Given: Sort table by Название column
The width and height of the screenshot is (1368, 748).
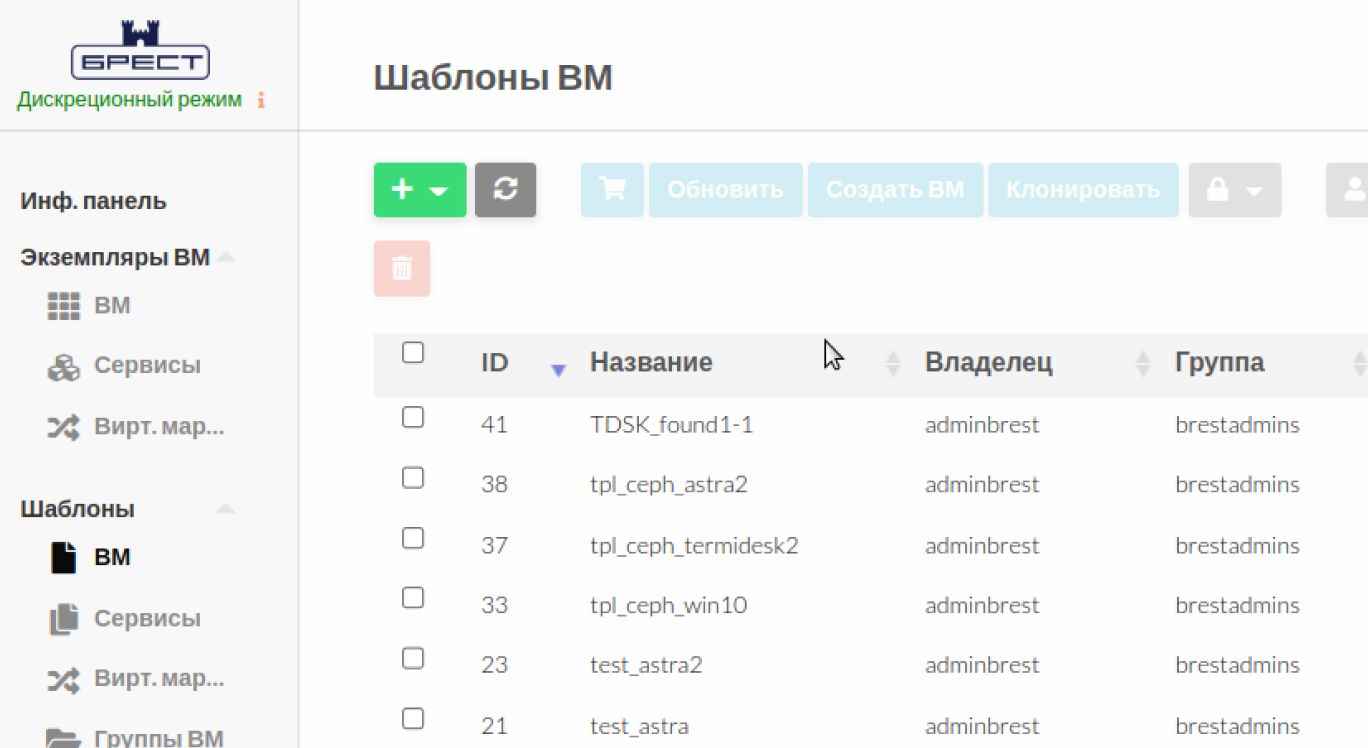Looking at the screenshot, I should (x=651, y=362).
